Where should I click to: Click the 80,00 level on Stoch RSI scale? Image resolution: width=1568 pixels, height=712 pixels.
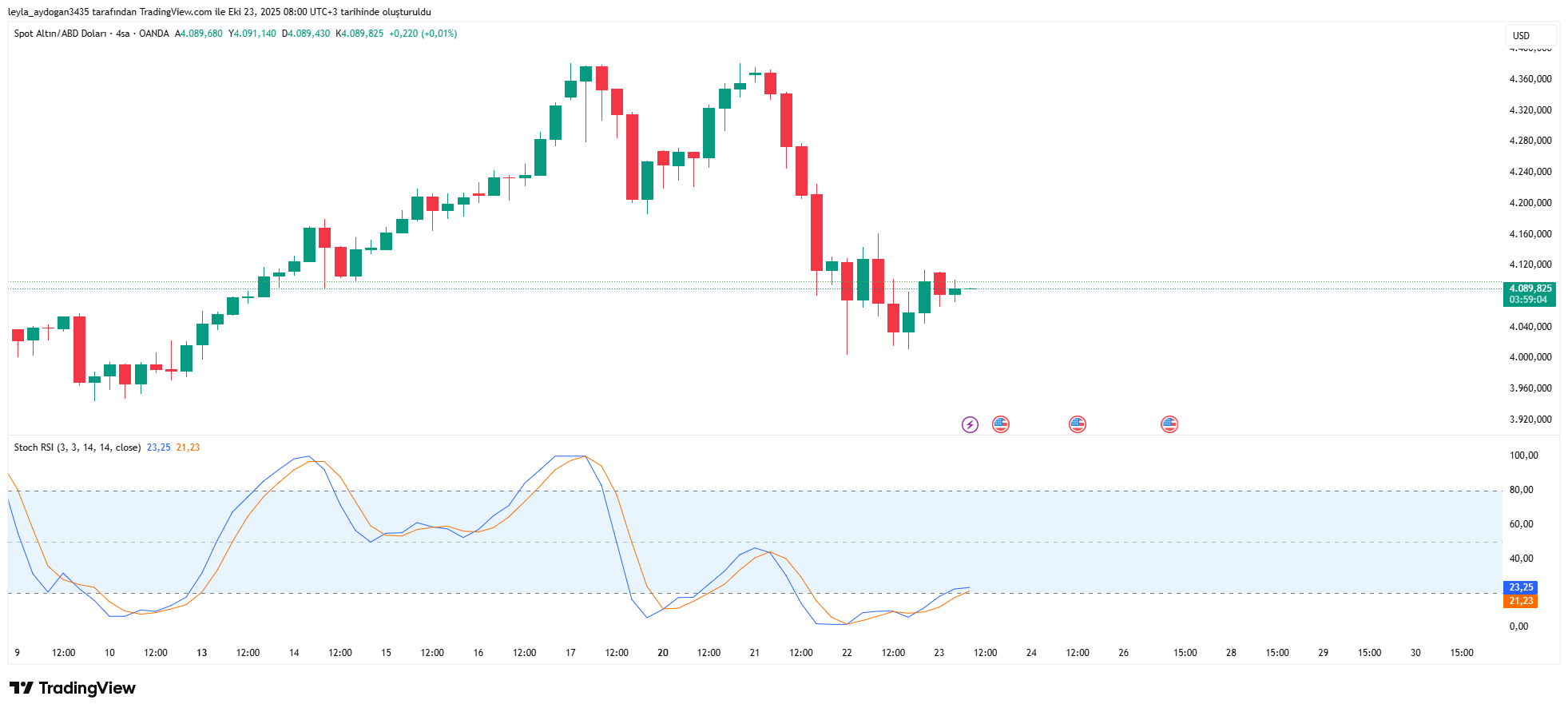pos(1521,490)
